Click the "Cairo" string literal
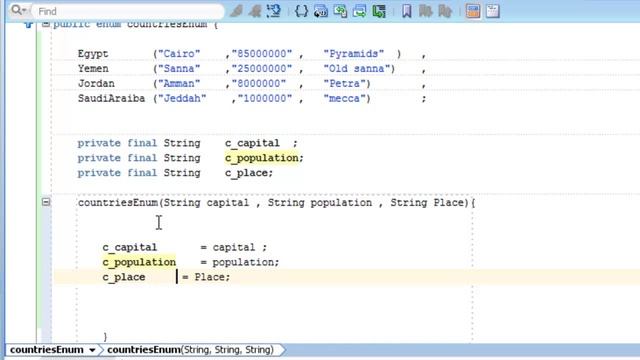This screenshot has height=360, width=640. pyautogui.click(x=179, y=54)
